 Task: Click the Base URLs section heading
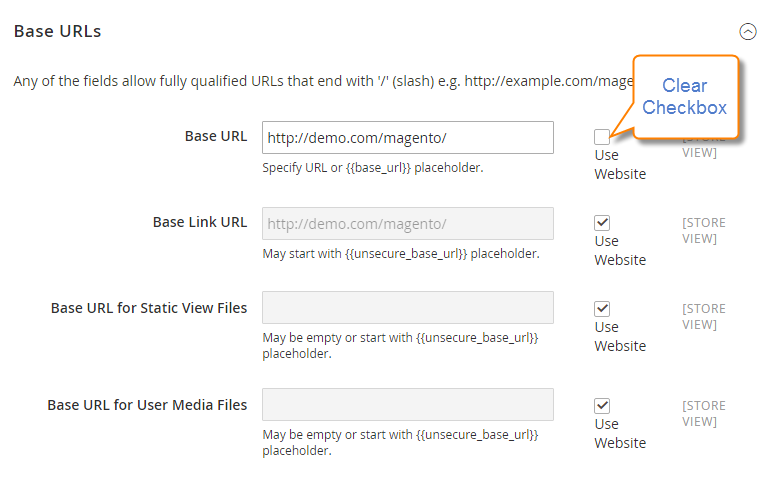(x=58, y=31)
